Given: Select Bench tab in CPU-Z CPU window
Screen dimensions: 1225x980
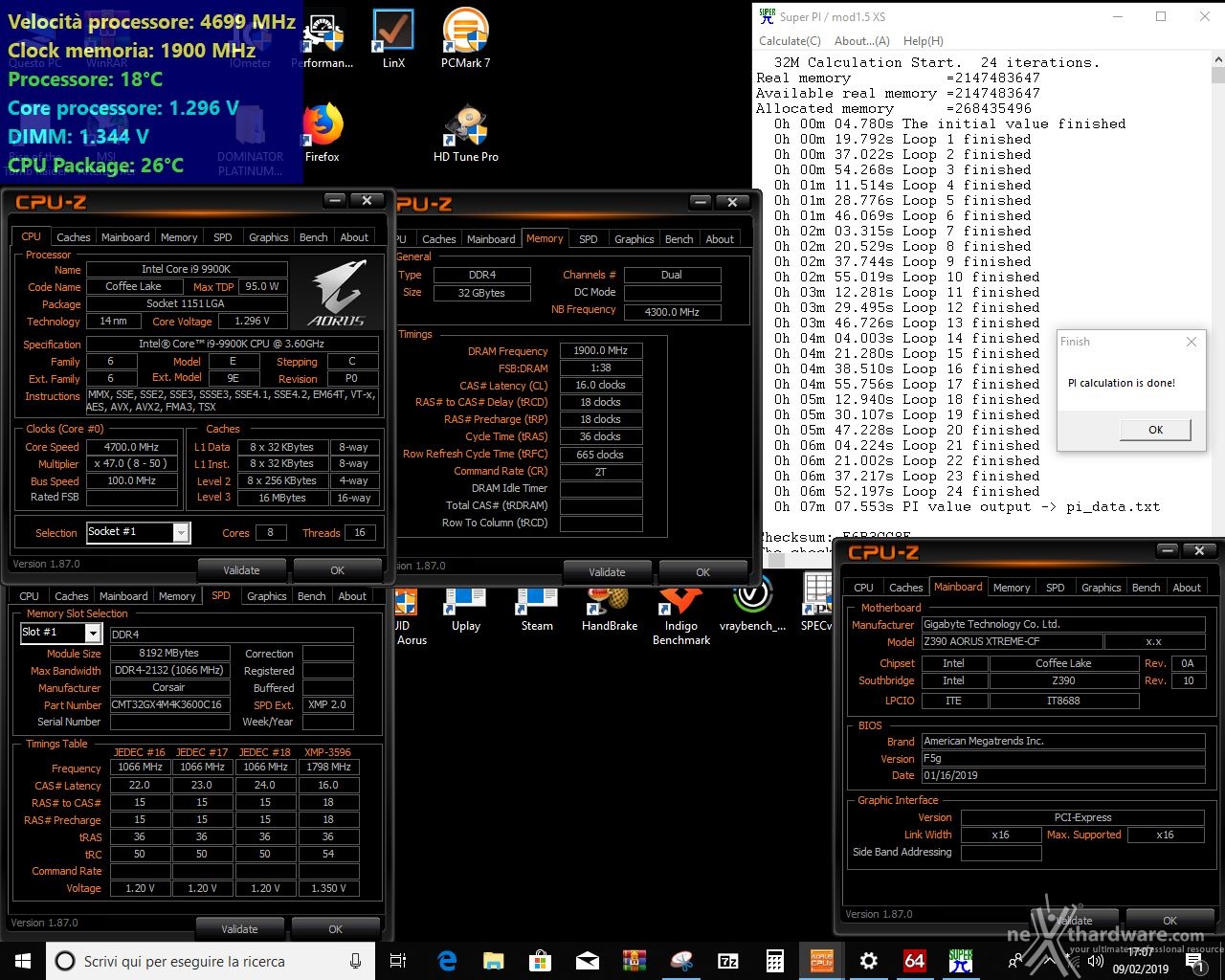Looking at the screenshot, I should (x=313, y=237).
